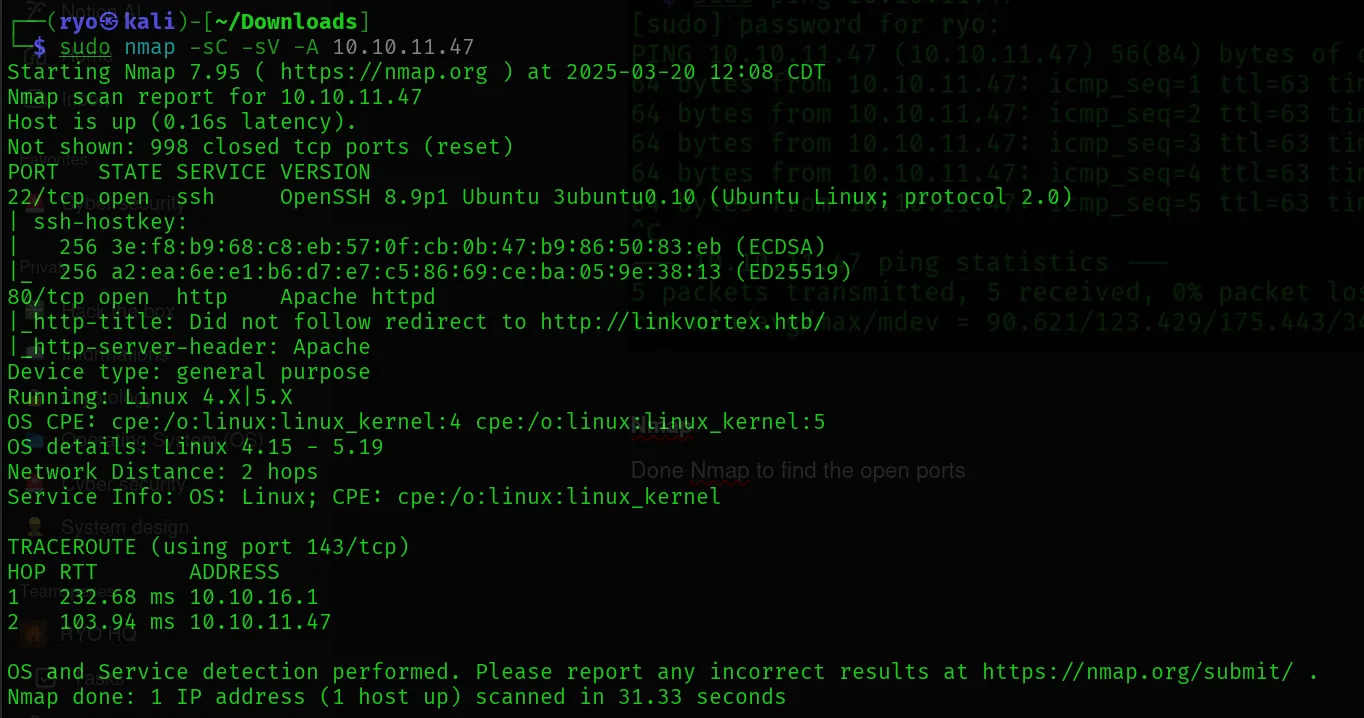Viewport: 1364px width, 718px height.
Task: Click the 'Done Nmap to find the open ports' text
Action: click(798, 470)
